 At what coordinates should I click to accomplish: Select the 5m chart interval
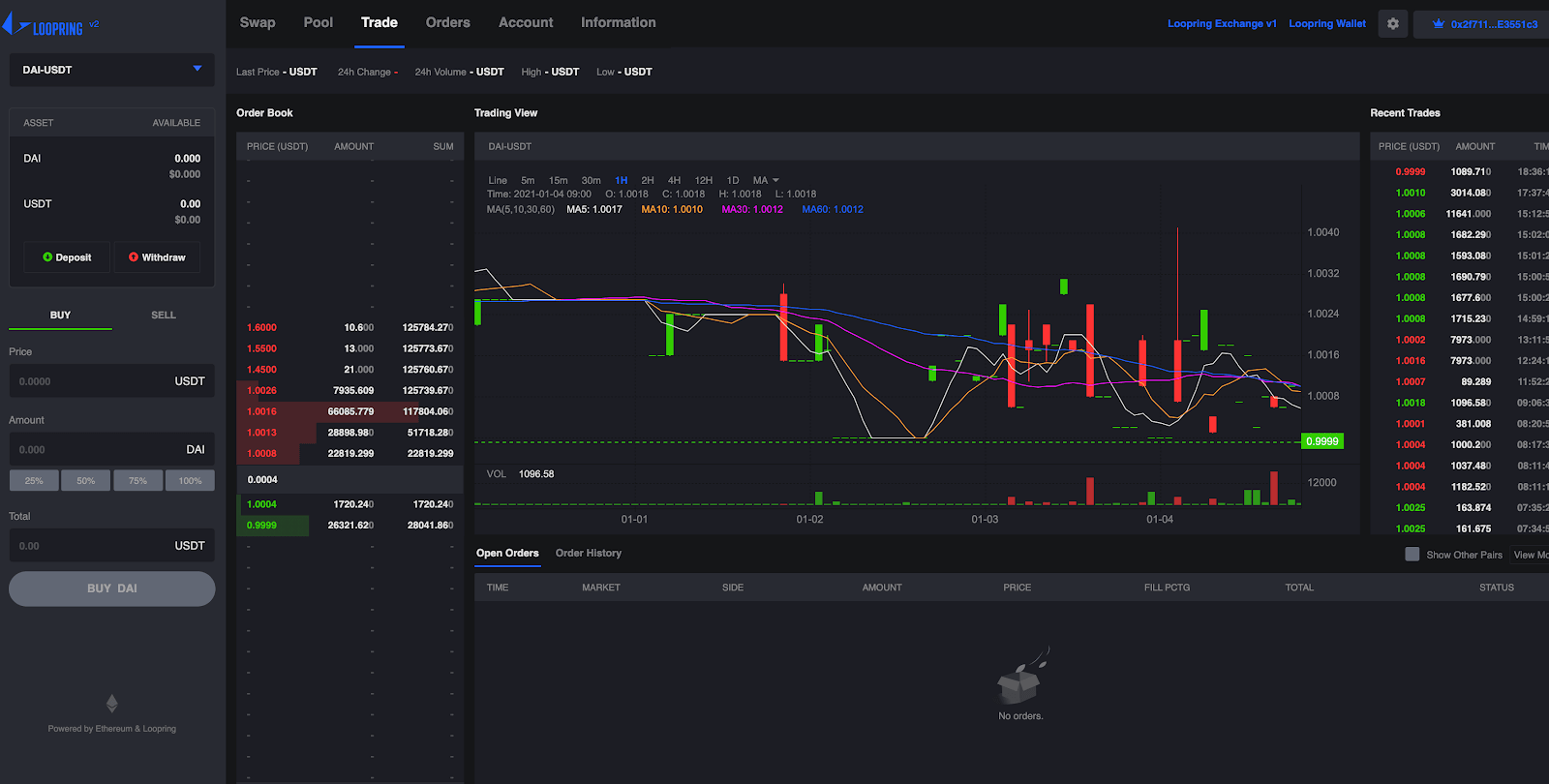[528, 180]
